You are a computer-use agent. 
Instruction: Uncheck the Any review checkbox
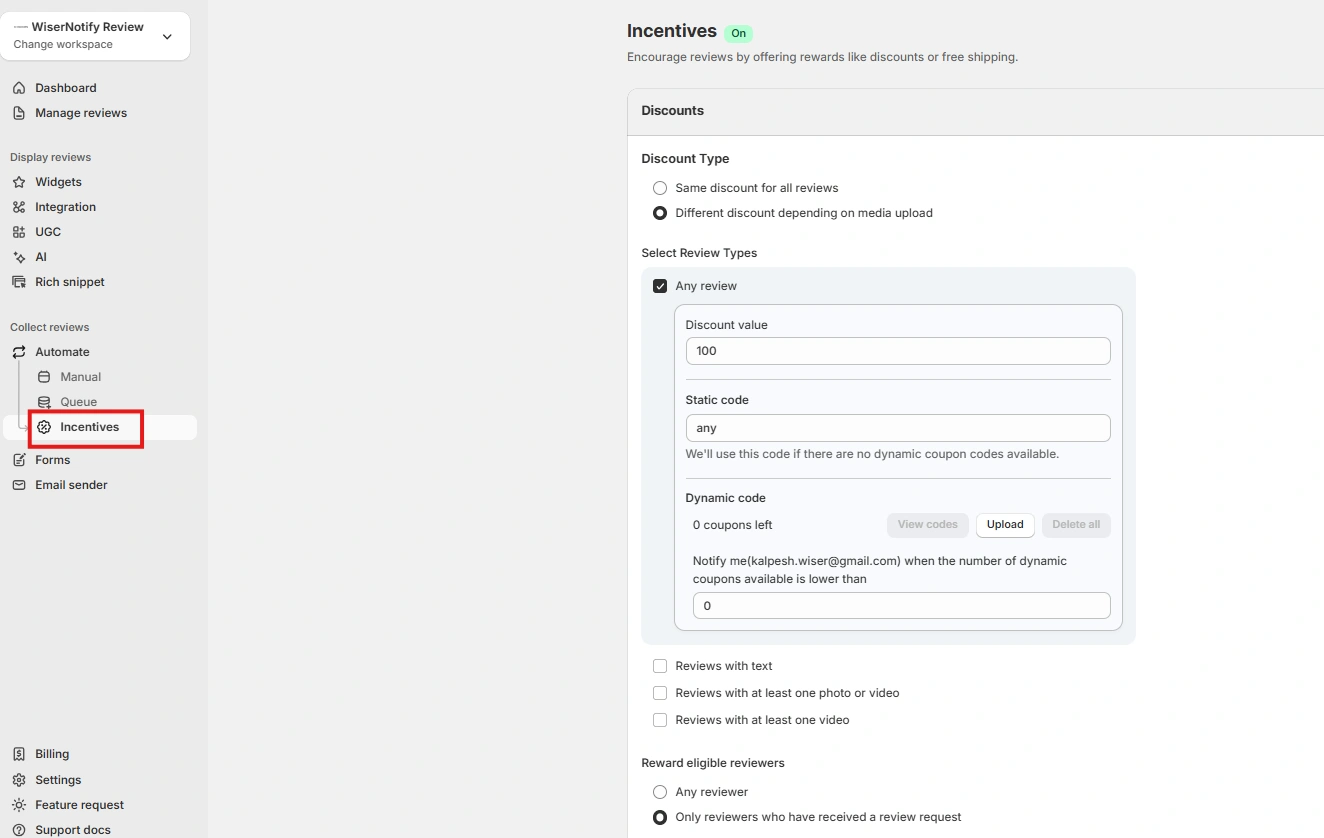coord(659,285)
